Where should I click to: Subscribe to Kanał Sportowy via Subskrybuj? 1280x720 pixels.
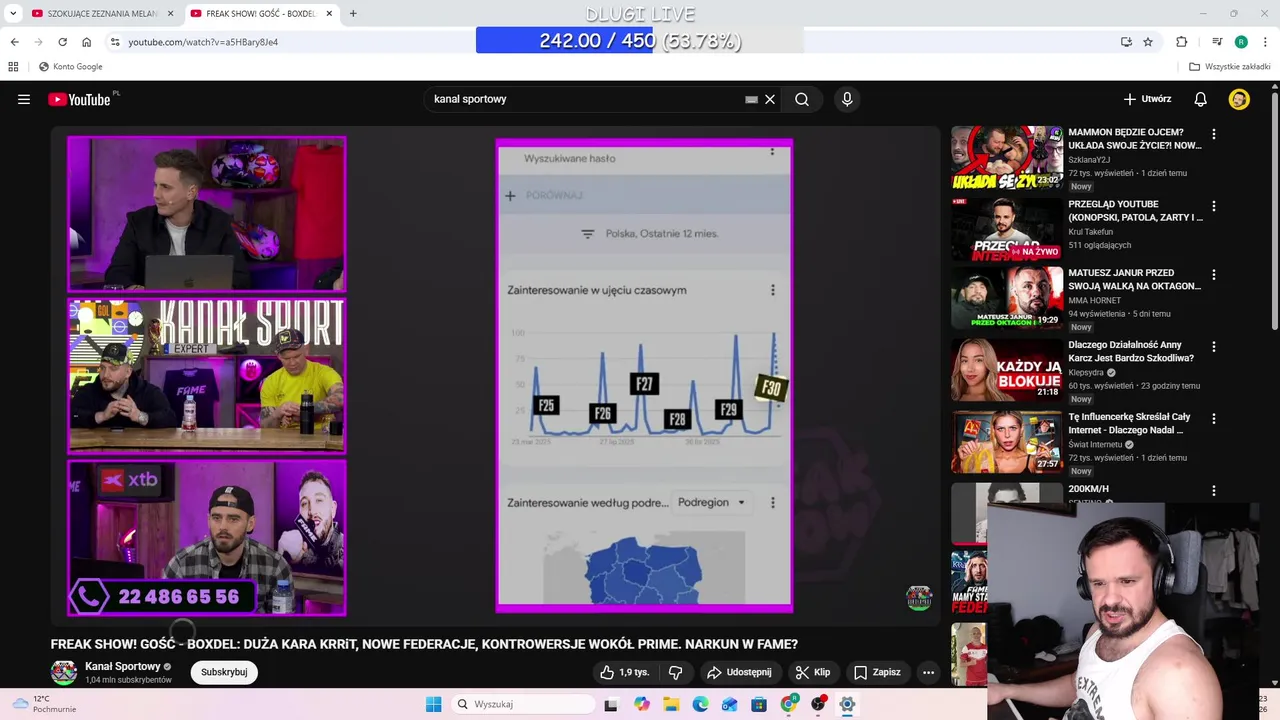point(224,672)
